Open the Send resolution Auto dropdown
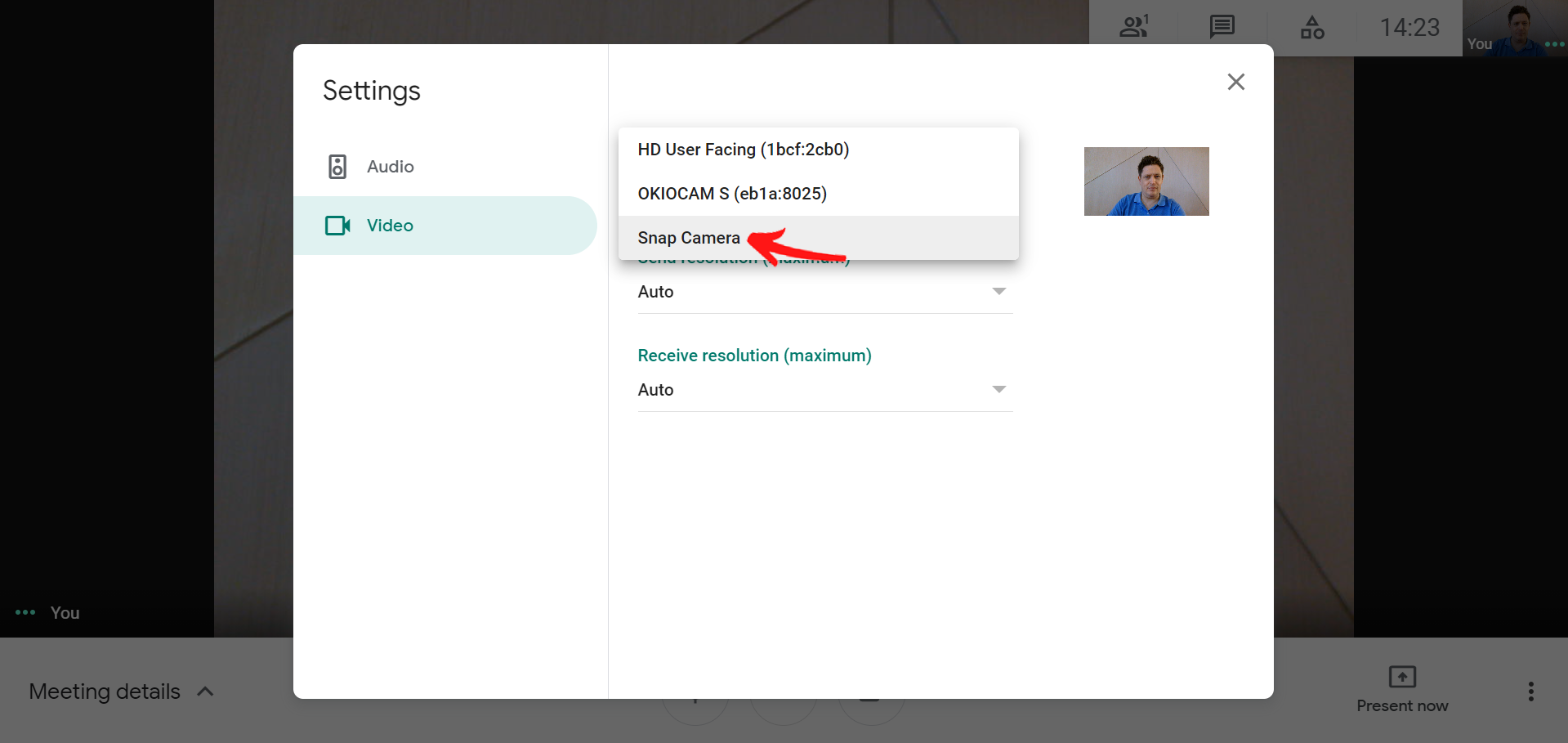This screenshot has height=743, width=1568. click(824, 292)
